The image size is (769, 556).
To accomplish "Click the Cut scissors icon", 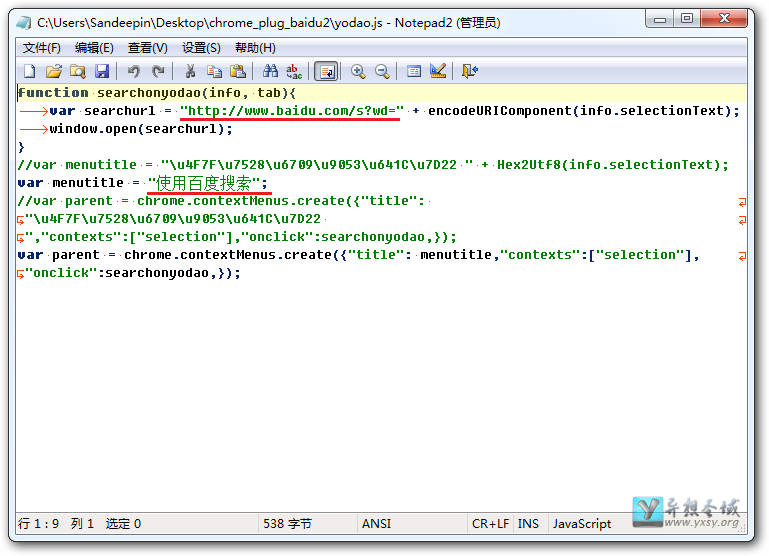I will [190, 71].
